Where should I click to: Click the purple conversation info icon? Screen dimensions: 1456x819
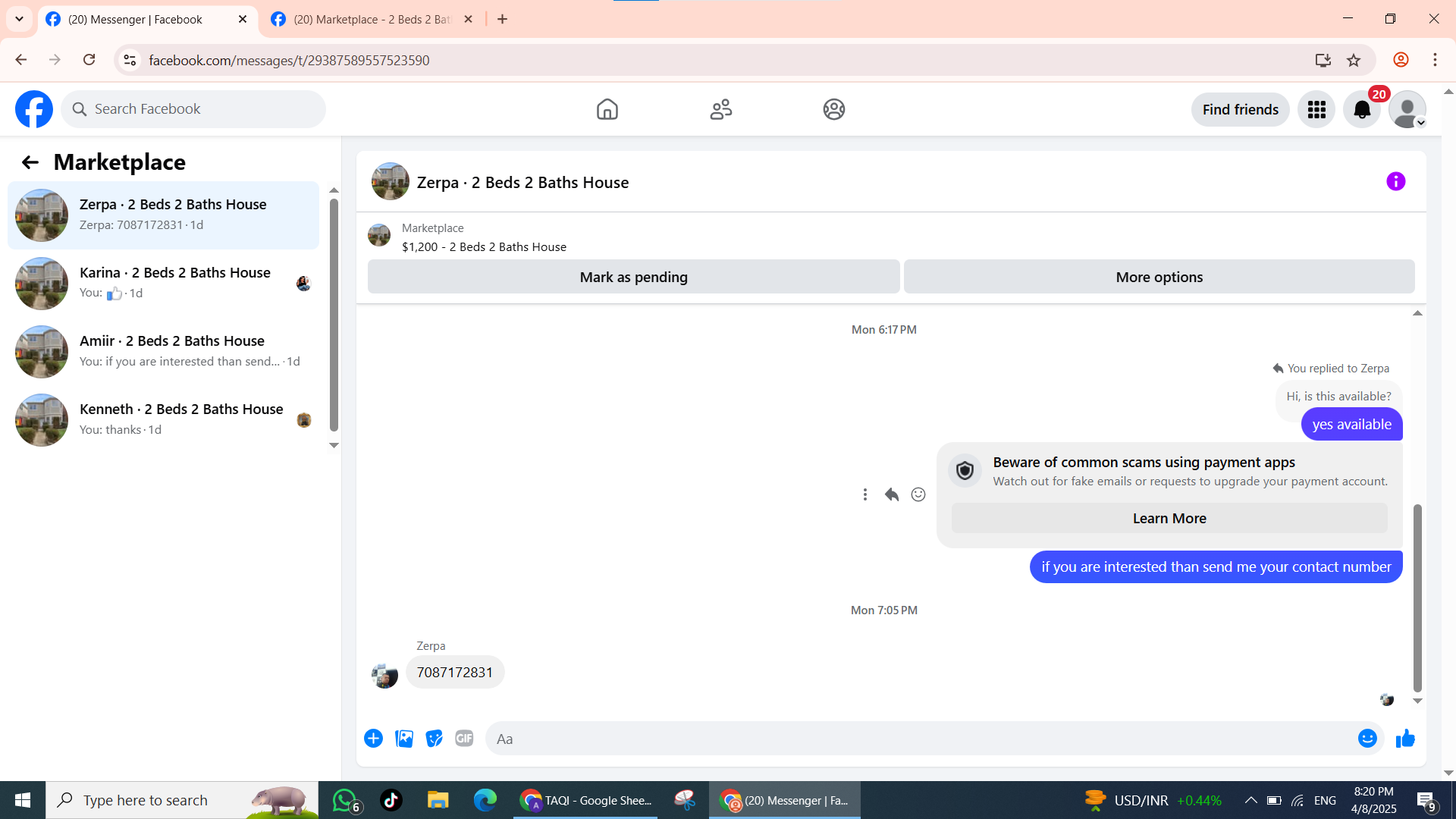pyautogui.click(x=1395, y=181)
